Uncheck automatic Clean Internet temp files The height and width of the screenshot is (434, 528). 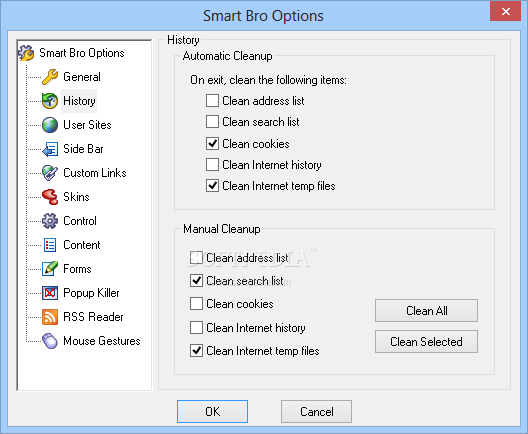tap(212, 186)
